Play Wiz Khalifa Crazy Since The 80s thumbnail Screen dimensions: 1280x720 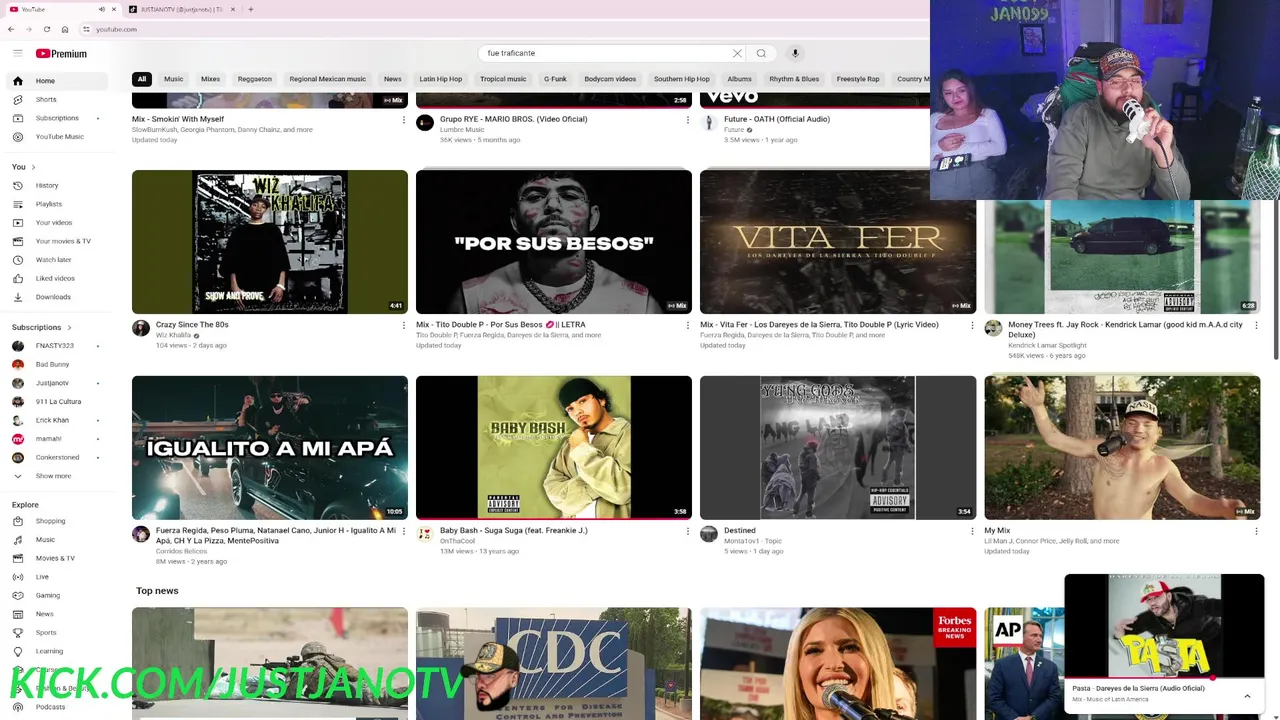pyautogui.click(x=270, y=241)
